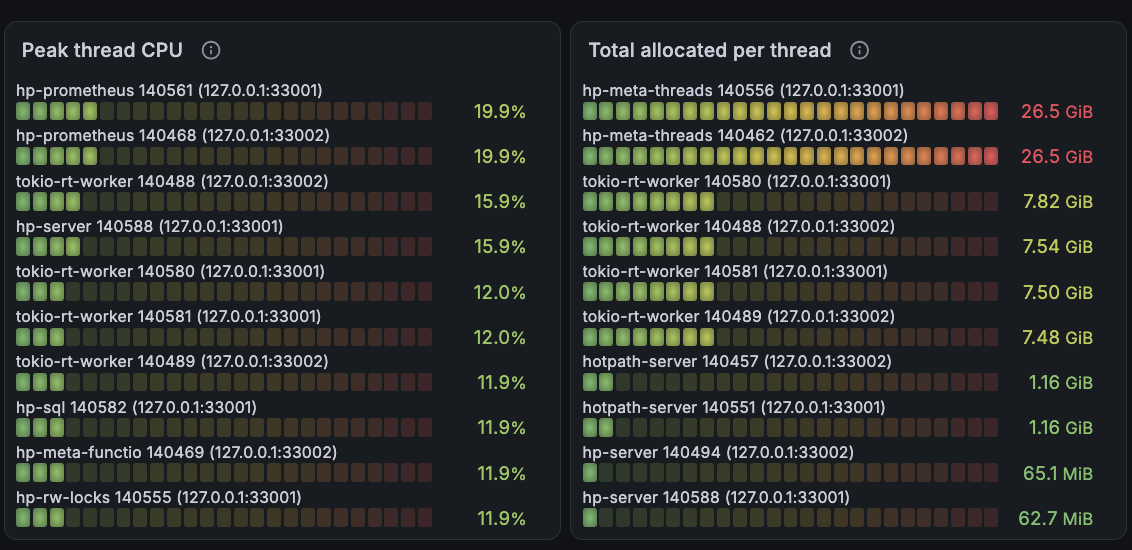Click tokio-rt-worker 140489 label in allocated panel

pyautogui.click(x=739, y=316)
